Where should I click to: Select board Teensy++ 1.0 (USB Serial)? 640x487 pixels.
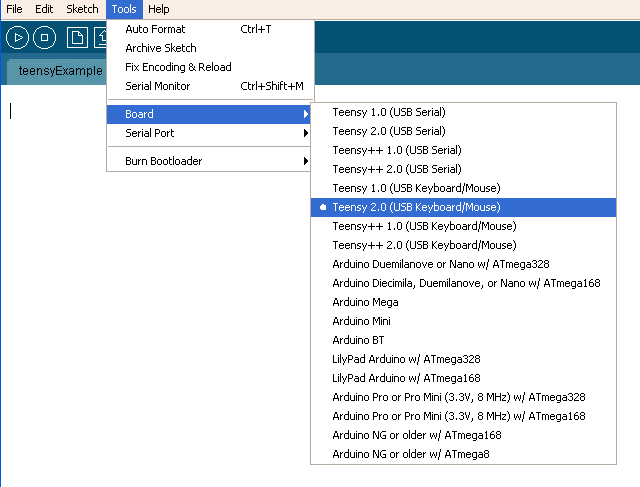(x=463, y=150)
